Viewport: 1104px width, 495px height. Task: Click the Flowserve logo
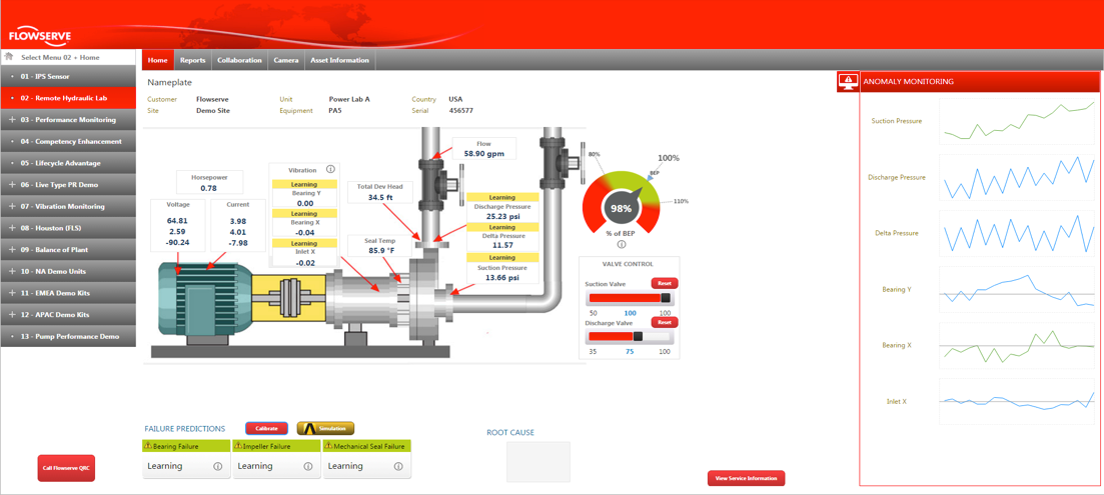(x=40, y=35)
